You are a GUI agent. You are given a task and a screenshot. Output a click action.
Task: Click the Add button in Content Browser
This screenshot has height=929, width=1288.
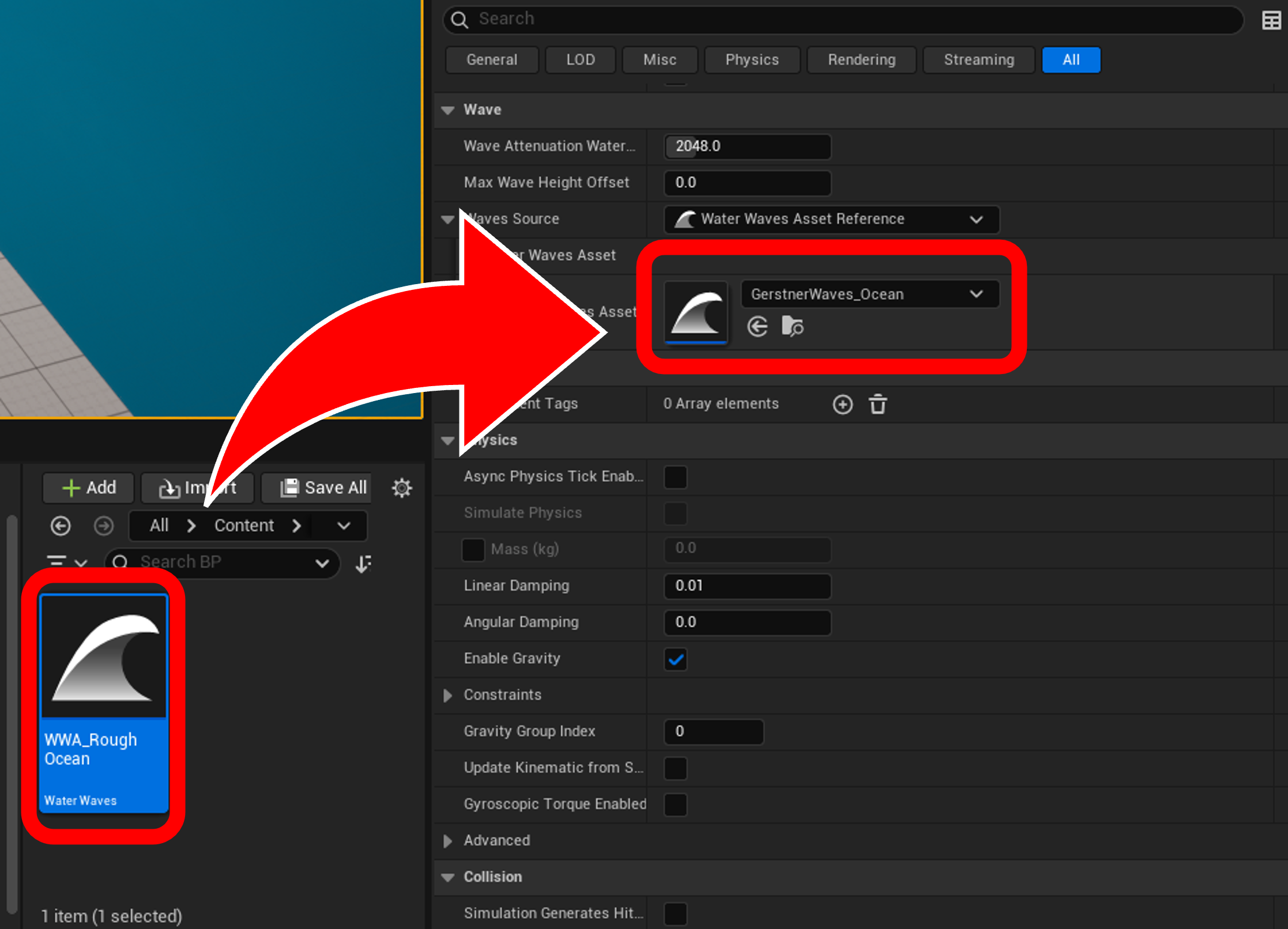point(88,488)
